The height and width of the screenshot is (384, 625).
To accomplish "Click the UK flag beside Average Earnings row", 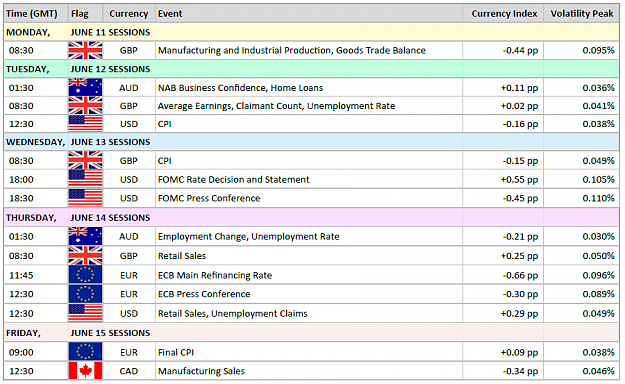I will point(85,106).
